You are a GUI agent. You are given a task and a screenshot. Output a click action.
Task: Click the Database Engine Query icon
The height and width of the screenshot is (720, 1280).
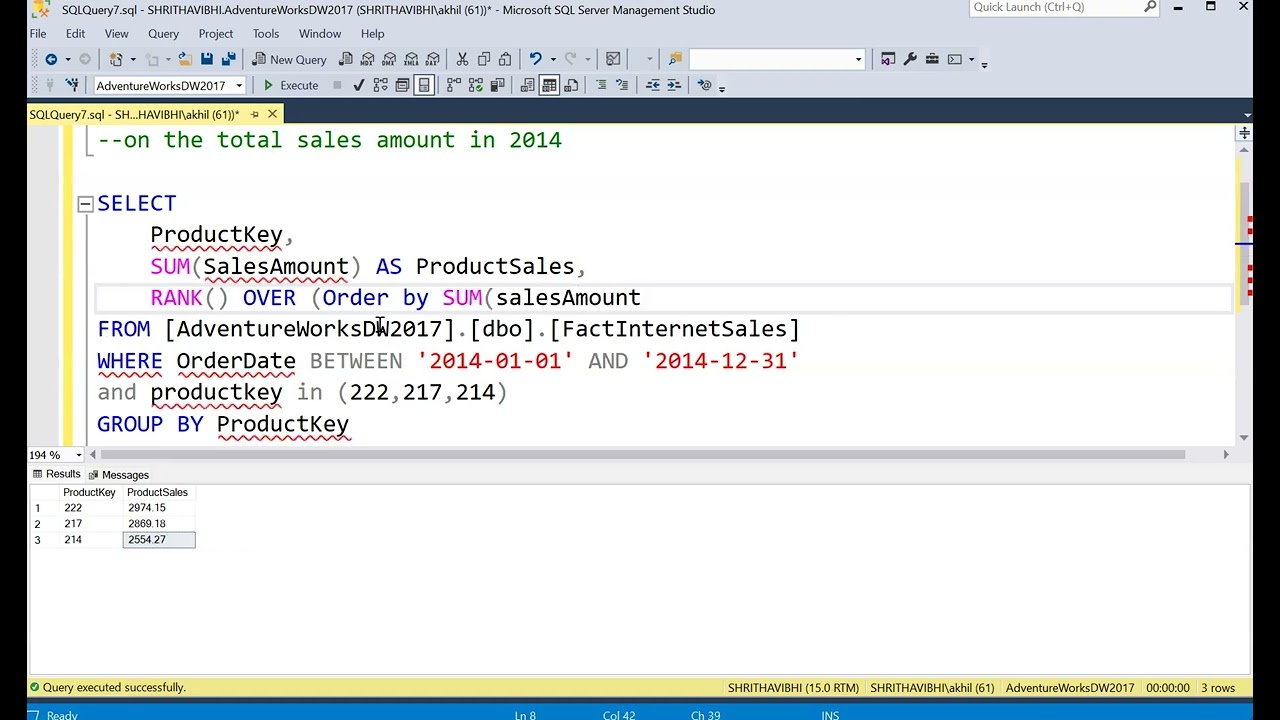tap(346, 59)
